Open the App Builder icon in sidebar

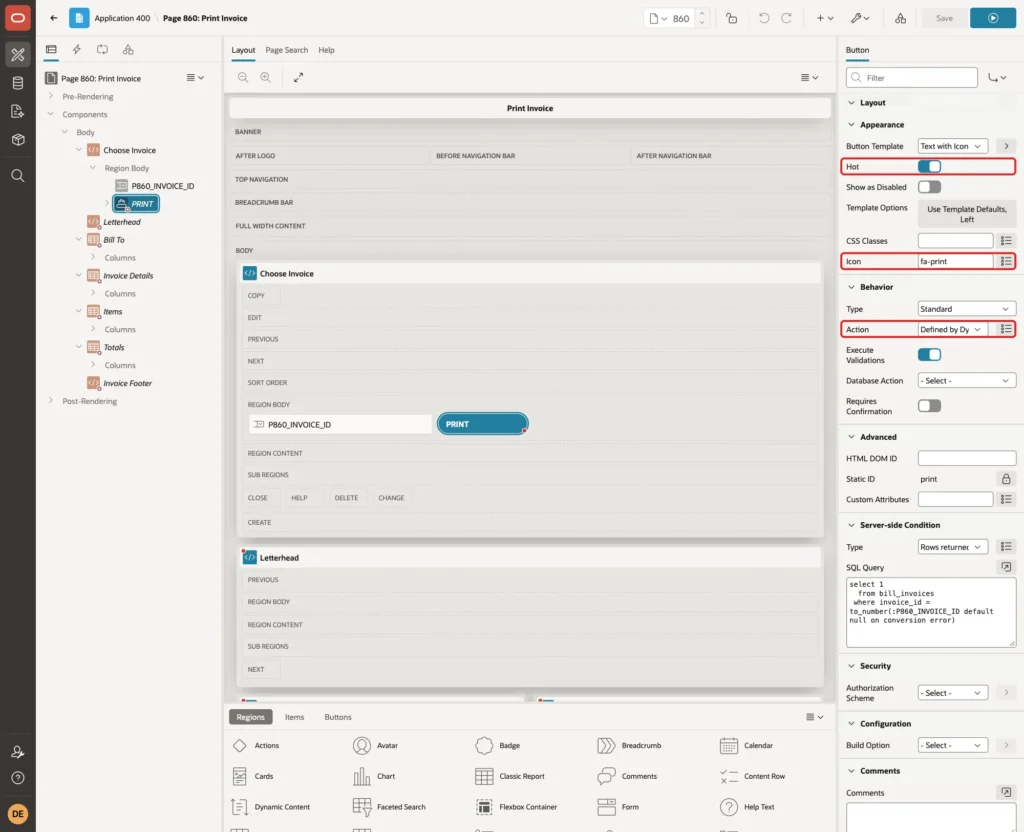click(18, 55)
